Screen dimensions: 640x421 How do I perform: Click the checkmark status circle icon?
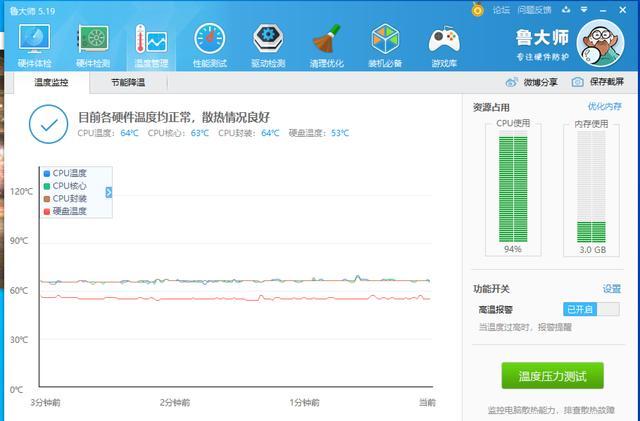click(x=49, y=124)
